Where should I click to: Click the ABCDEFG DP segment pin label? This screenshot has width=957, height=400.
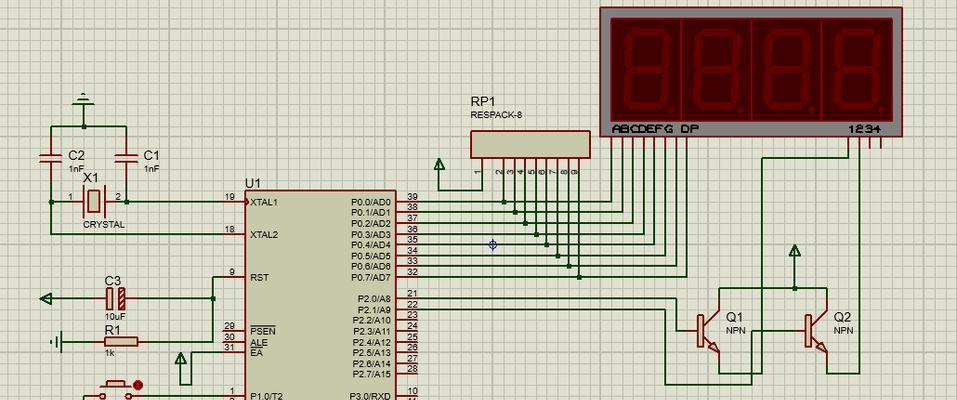pos(656,129)
